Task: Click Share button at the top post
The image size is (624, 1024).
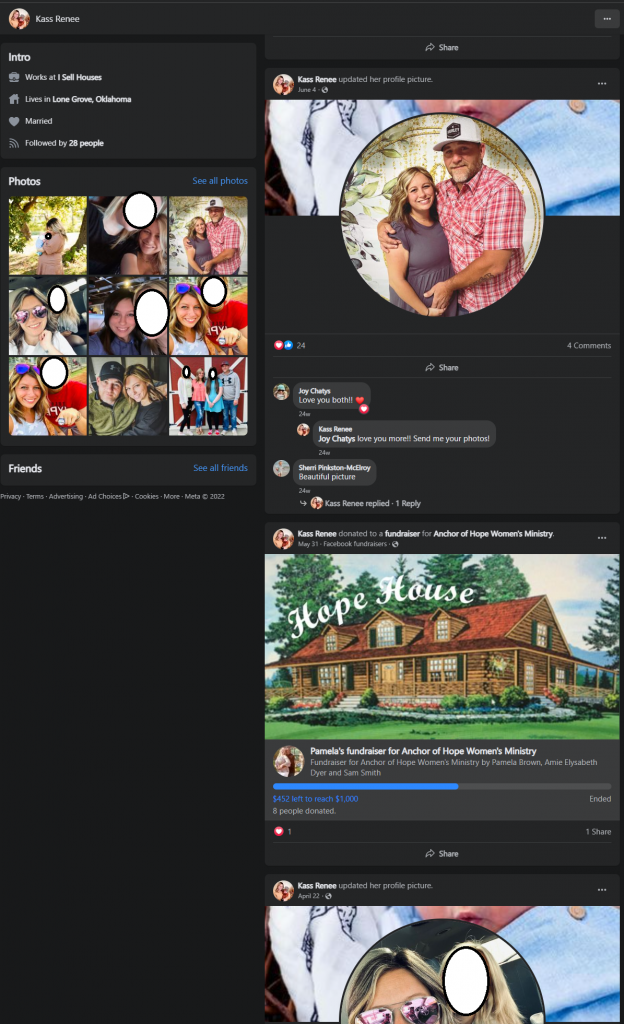Action: coord(442,48)
